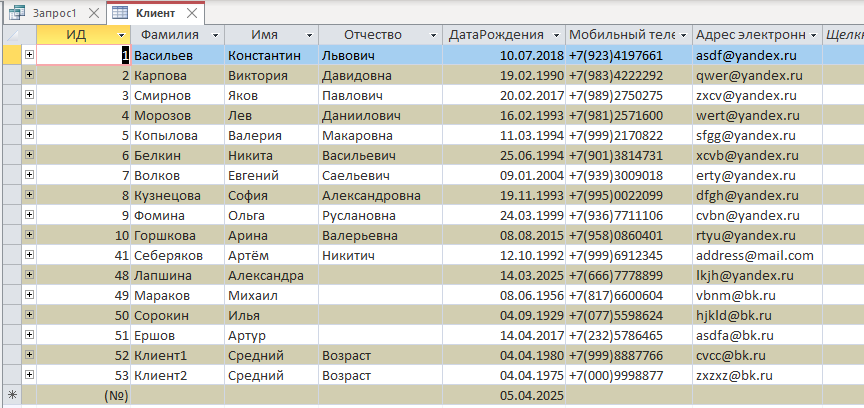Viewport: 864px width, 408px height.
Task: Expand the subdatasheet for Ершов row
Action: click(29, 335)
